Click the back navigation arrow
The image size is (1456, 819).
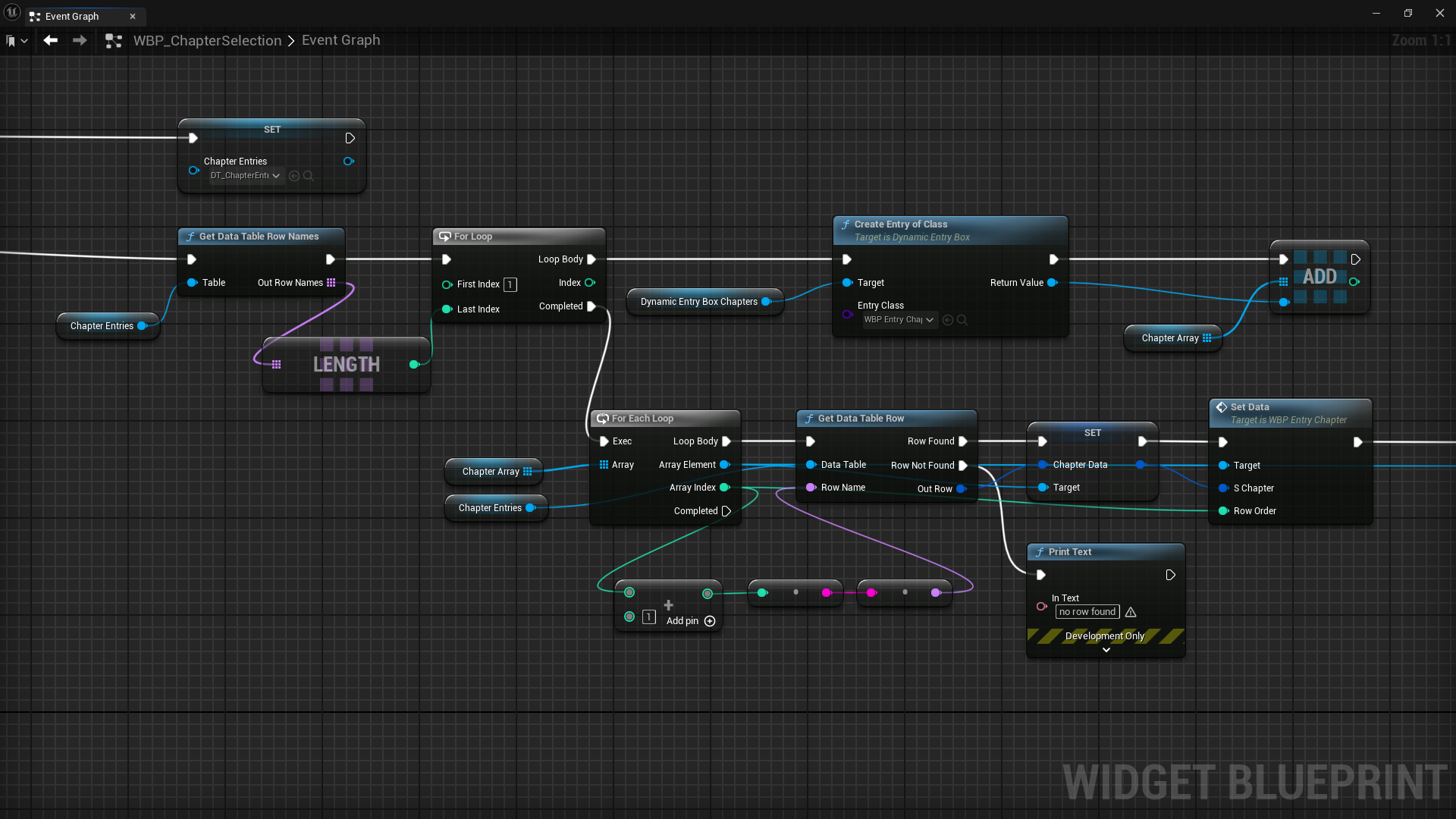[51, 40]
